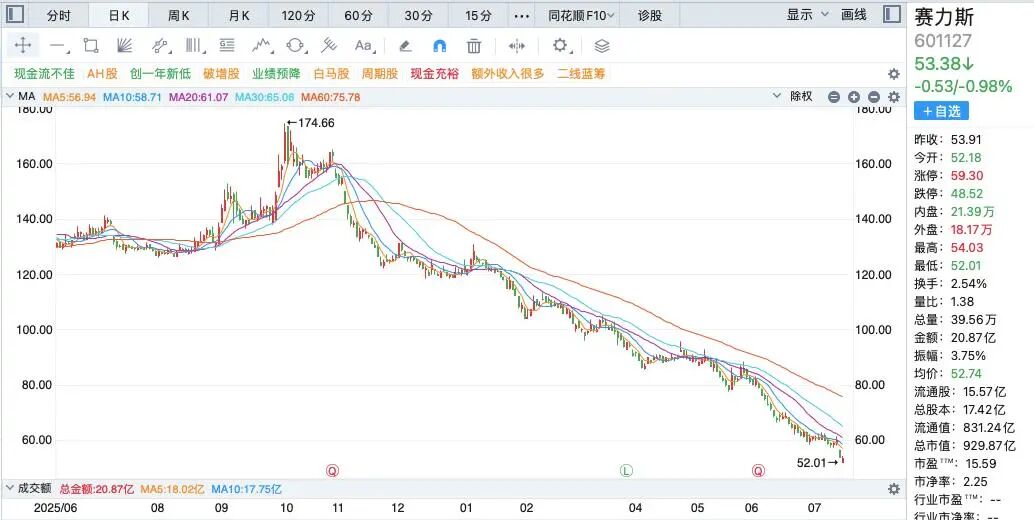This screenshot has height=520, width=1034.
Task: Click the minus zoom-out icon
Action: coord(874,97)
